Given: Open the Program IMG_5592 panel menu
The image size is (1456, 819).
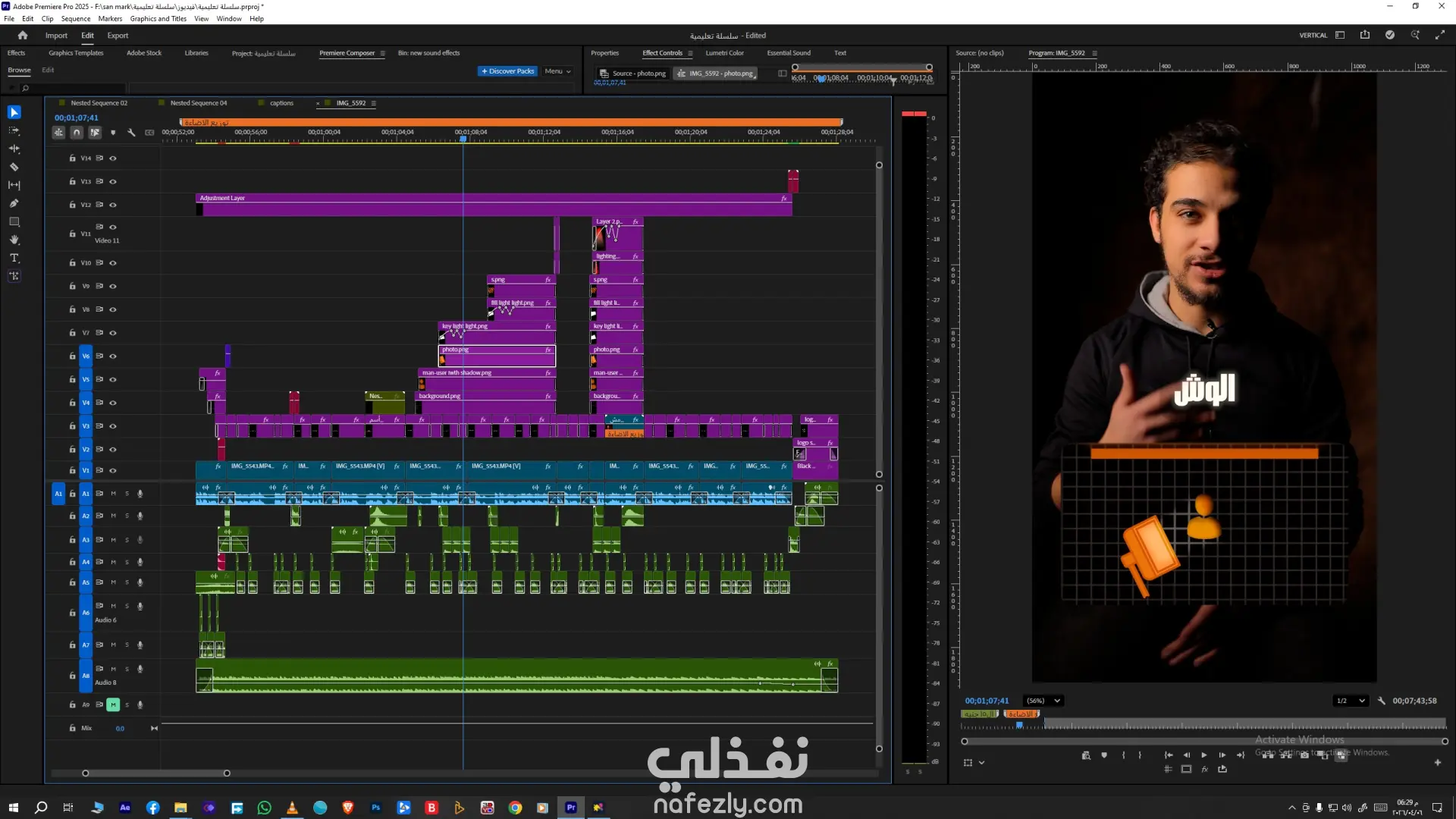Looking at the screenshot, I should [1094, 53].
